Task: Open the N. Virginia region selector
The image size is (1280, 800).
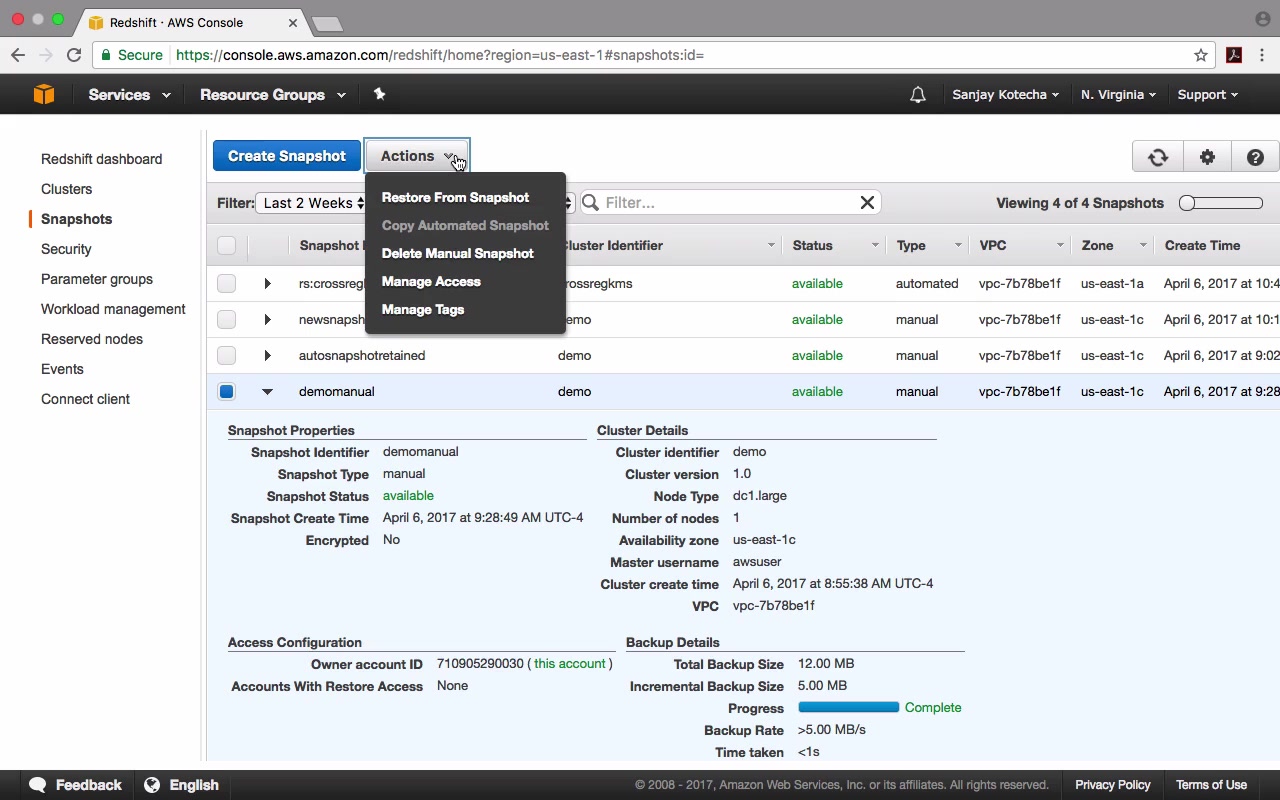Action: point(1118,95)
